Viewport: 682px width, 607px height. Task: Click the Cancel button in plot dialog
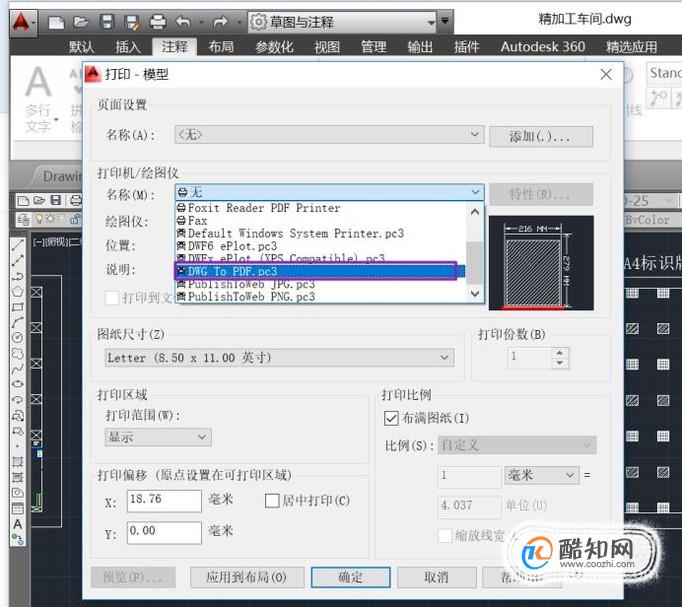click(x=436, y=577)
